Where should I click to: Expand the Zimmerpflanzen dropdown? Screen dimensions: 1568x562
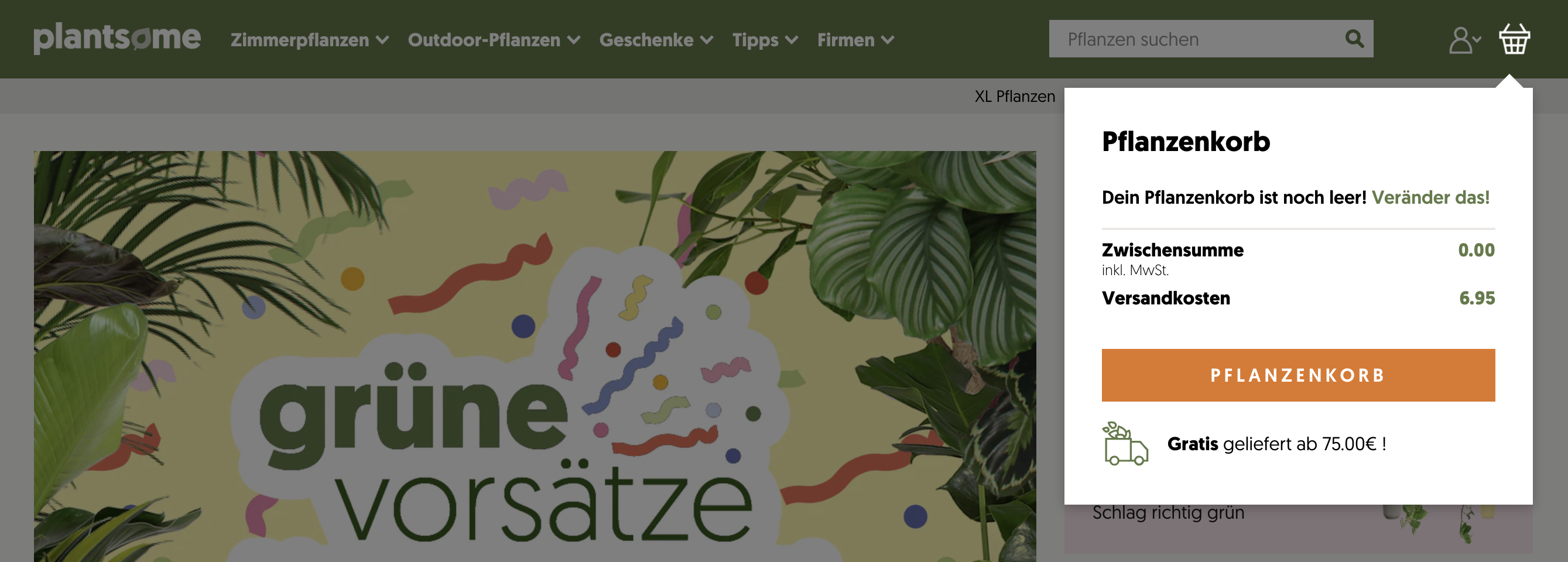(382, 40)
